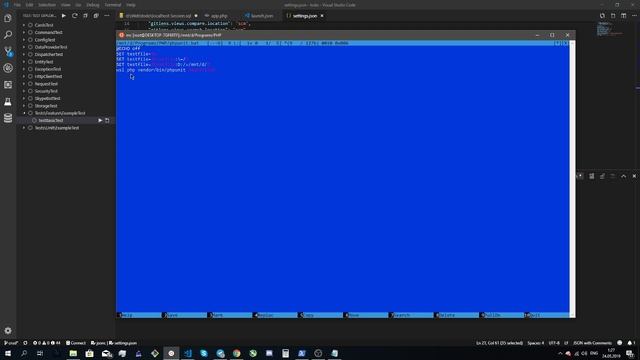This screenshot has width=640, height=360.
Task: Expand the ConfigTest tree node
Action: pos(24,40)
